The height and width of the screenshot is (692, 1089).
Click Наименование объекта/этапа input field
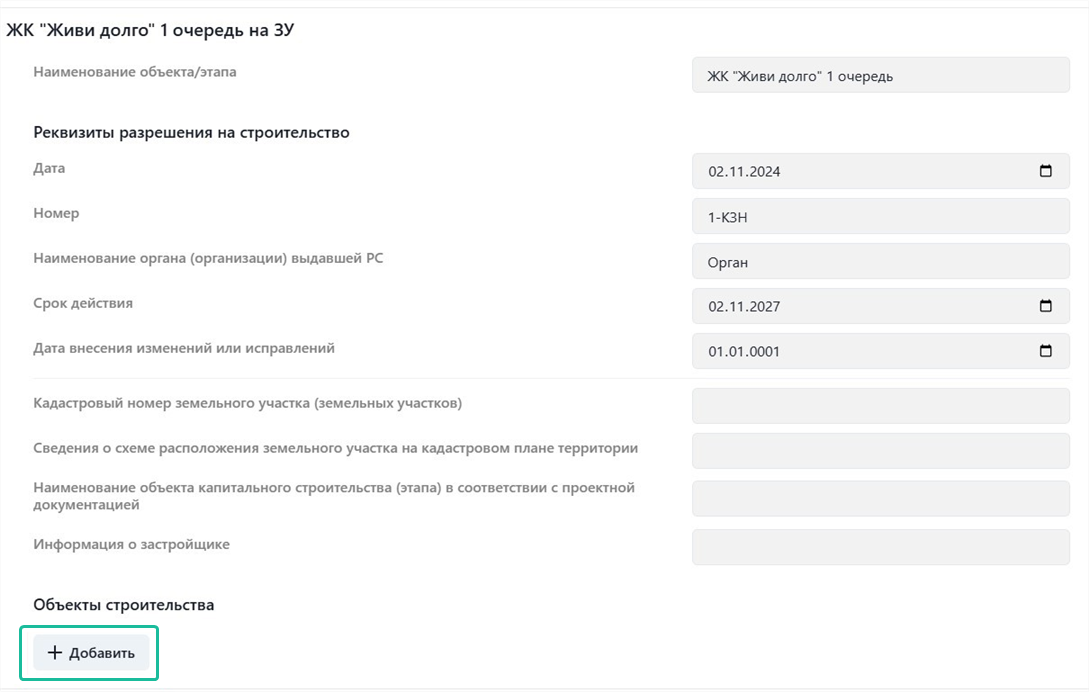(881, 75)
